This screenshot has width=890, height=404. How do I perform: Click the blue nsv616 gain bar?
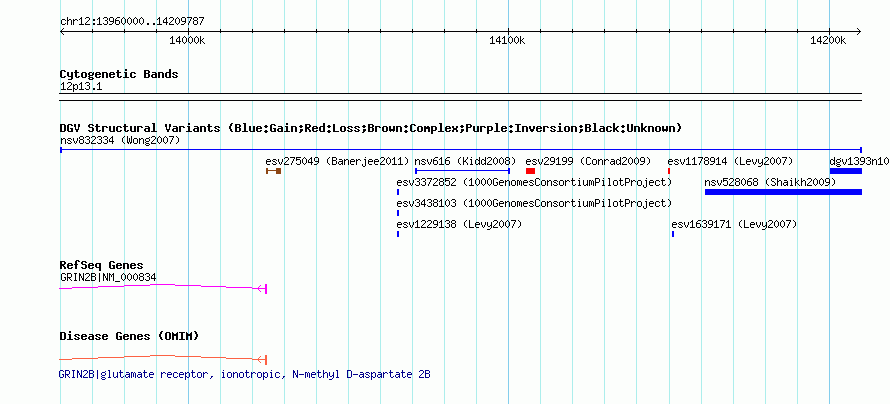463,171
